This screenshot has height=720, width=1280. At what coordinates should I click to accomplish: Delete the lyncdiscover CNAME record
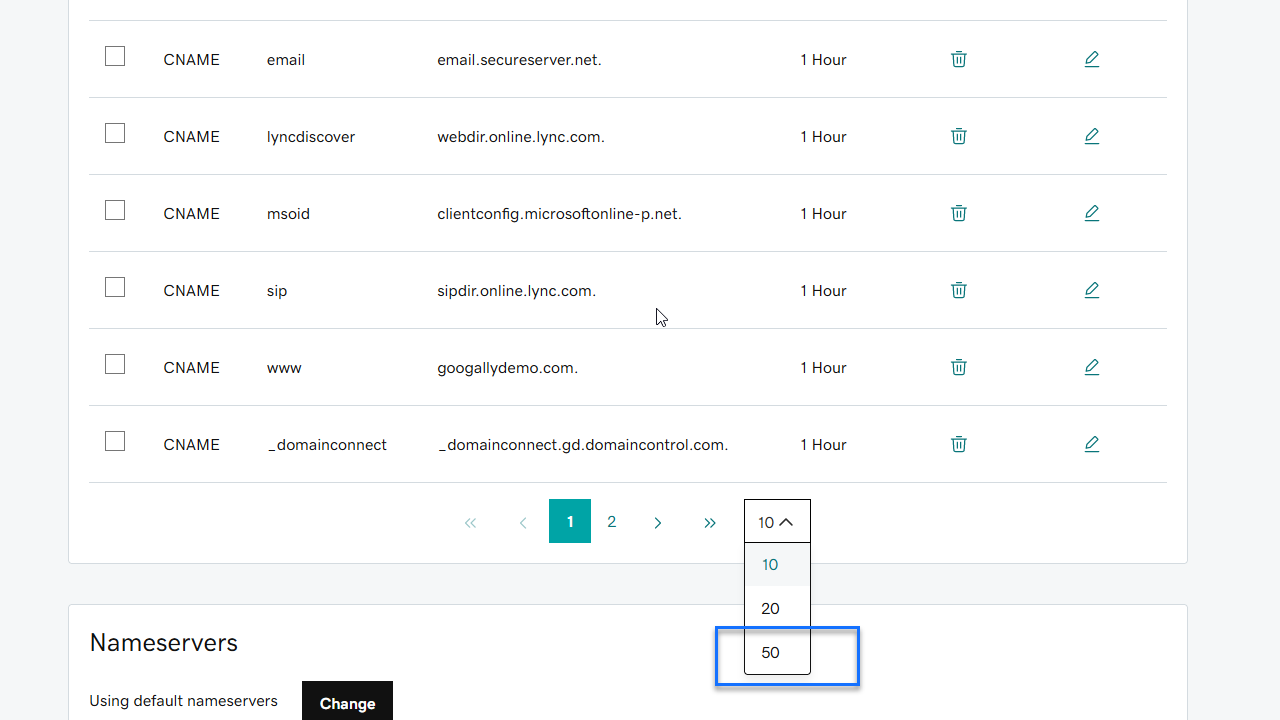(x=958, y=136)
